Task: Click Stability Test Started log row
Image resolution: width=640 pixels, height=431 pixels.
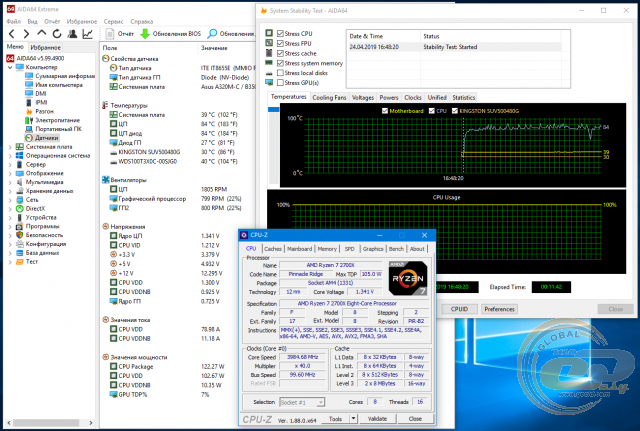Action: tap(455, 47)
